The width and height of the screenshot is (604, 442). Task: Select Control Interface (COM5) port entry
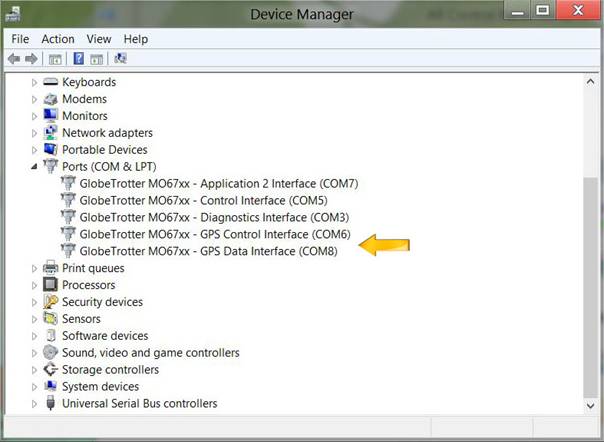coord(203,200)
